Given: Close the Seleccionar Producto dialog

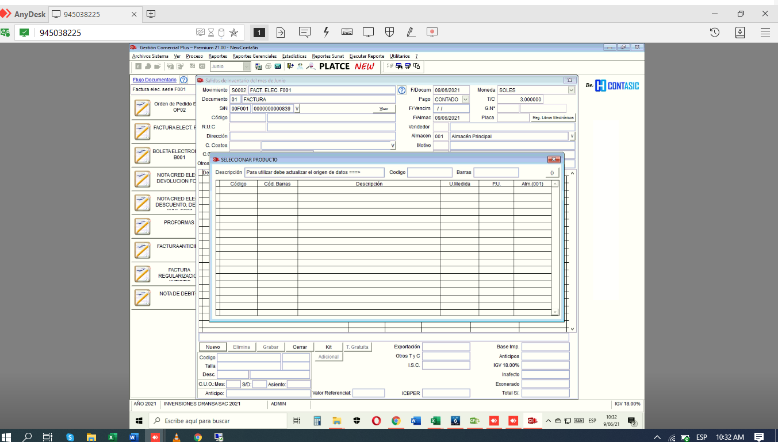Looking at the screenshot, I should [x=554, y=159].
